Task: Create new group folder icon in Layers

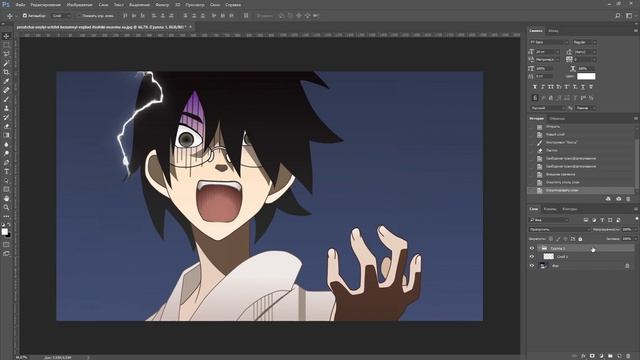Action: pyautogui.click(x=610, y=356)
